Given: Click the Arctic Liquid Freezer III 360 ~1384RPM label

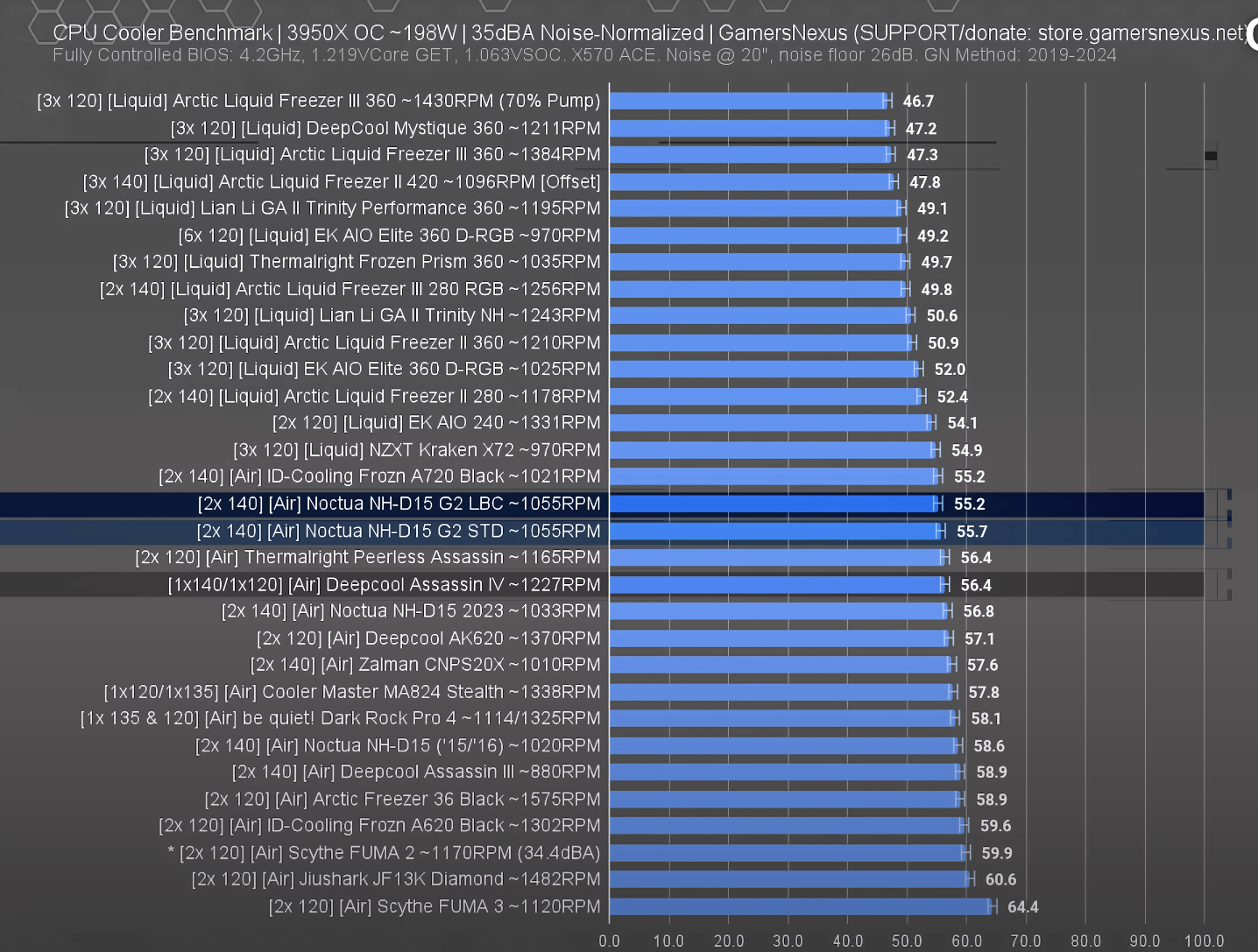Looking at the screenshot, I should 372,155.
